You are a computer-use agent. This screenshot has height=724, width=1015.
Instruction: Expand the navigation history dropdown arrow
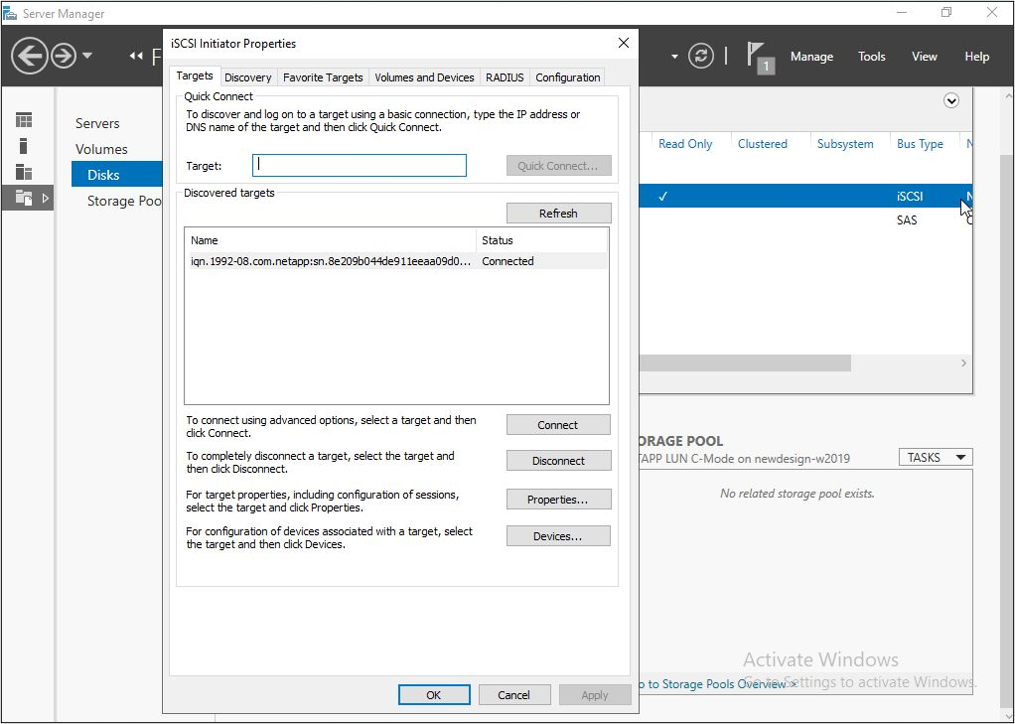[x=88, y=56]
